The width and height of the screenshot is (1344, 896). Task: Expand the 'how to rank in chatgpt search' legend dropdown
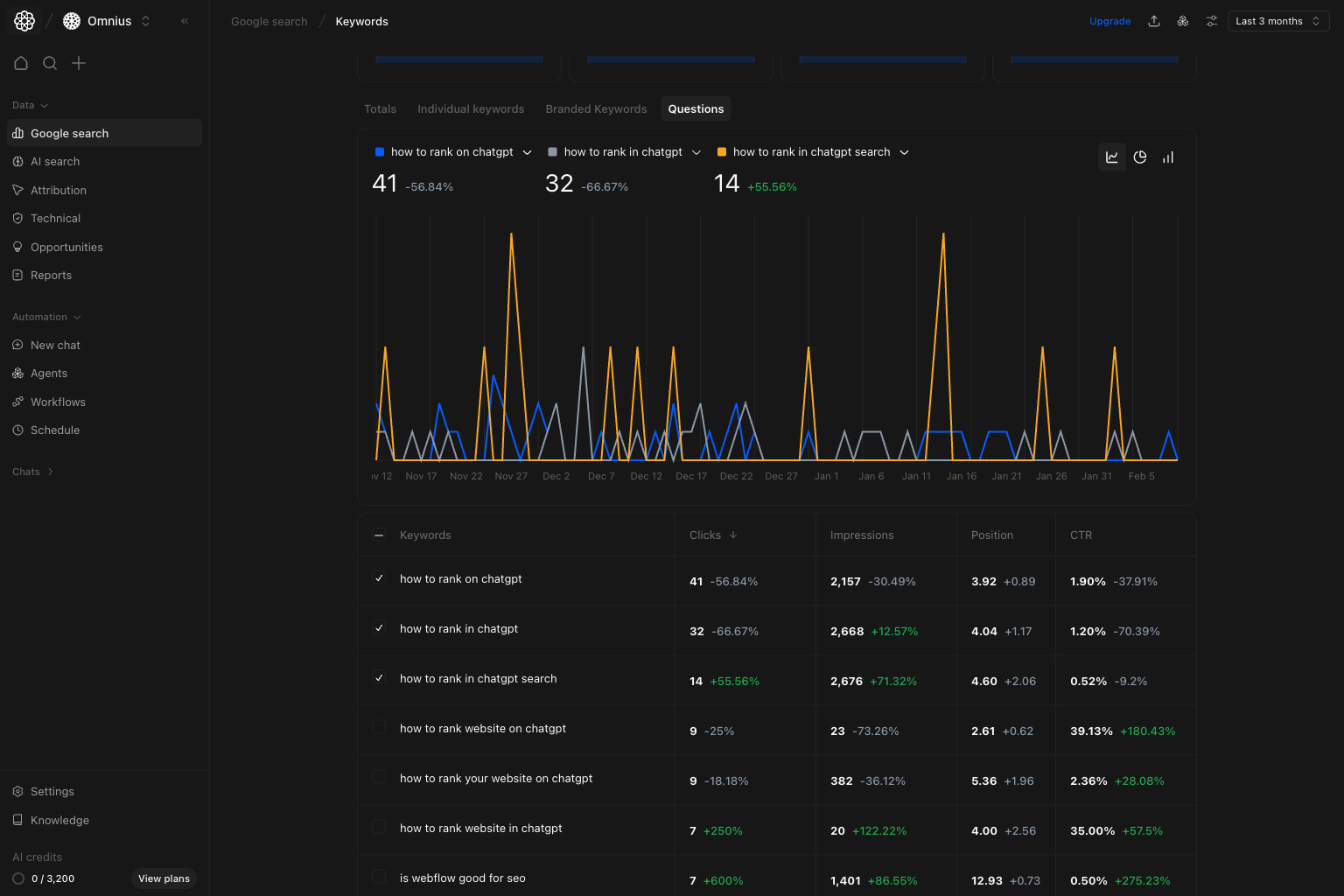coord(905,151)
